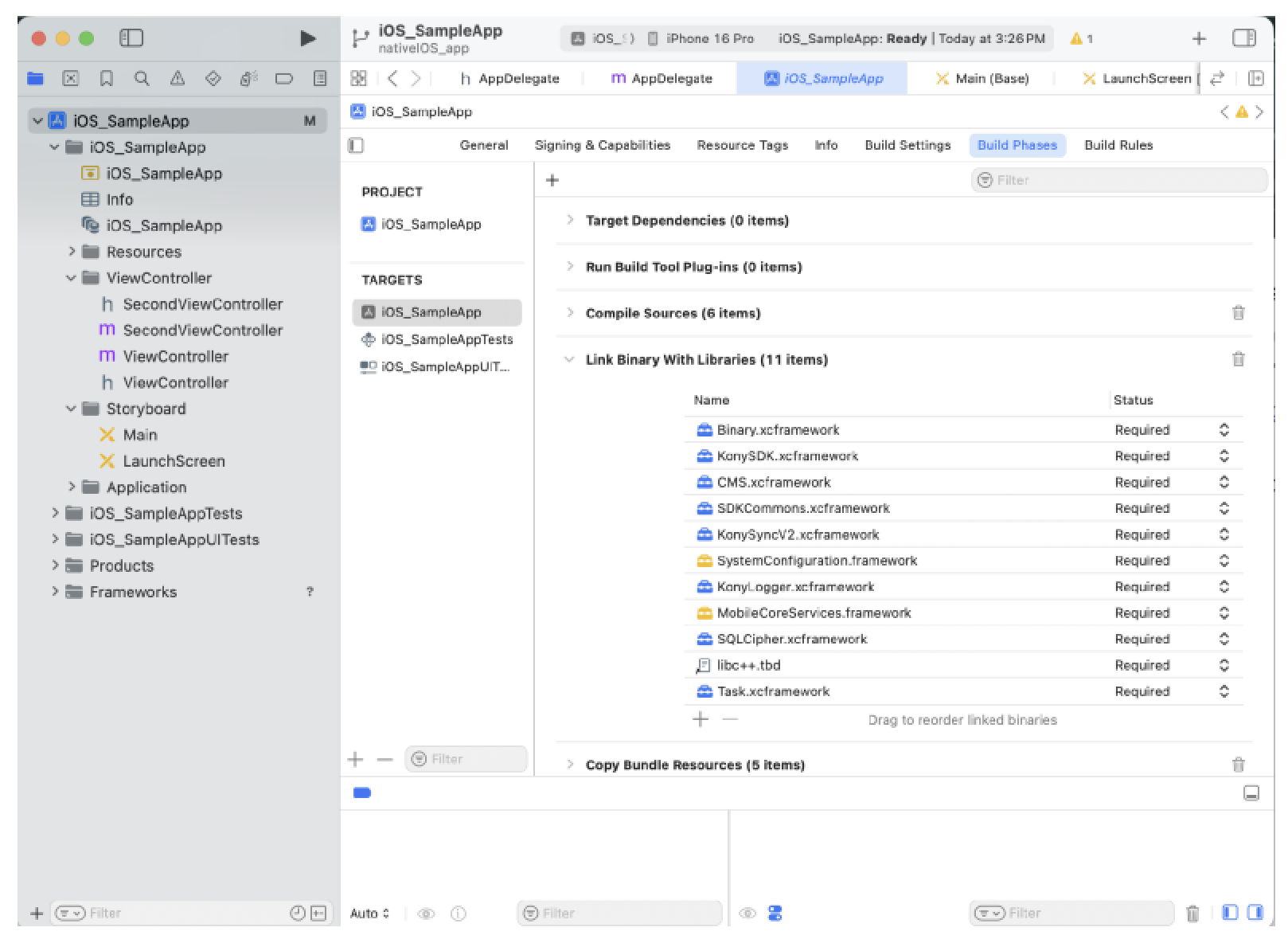Add a new build phase with plus
Image resolution: width=1288 pixels, height=943 pixels.
552,180
